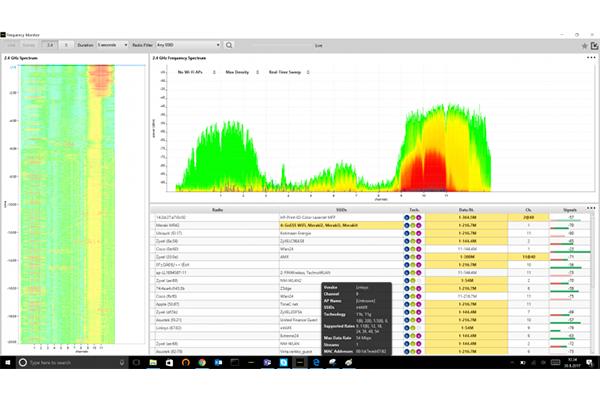Click the 11@40 channel cell
Viewport: 600px width, 400px height.
[x=528, y=257]
